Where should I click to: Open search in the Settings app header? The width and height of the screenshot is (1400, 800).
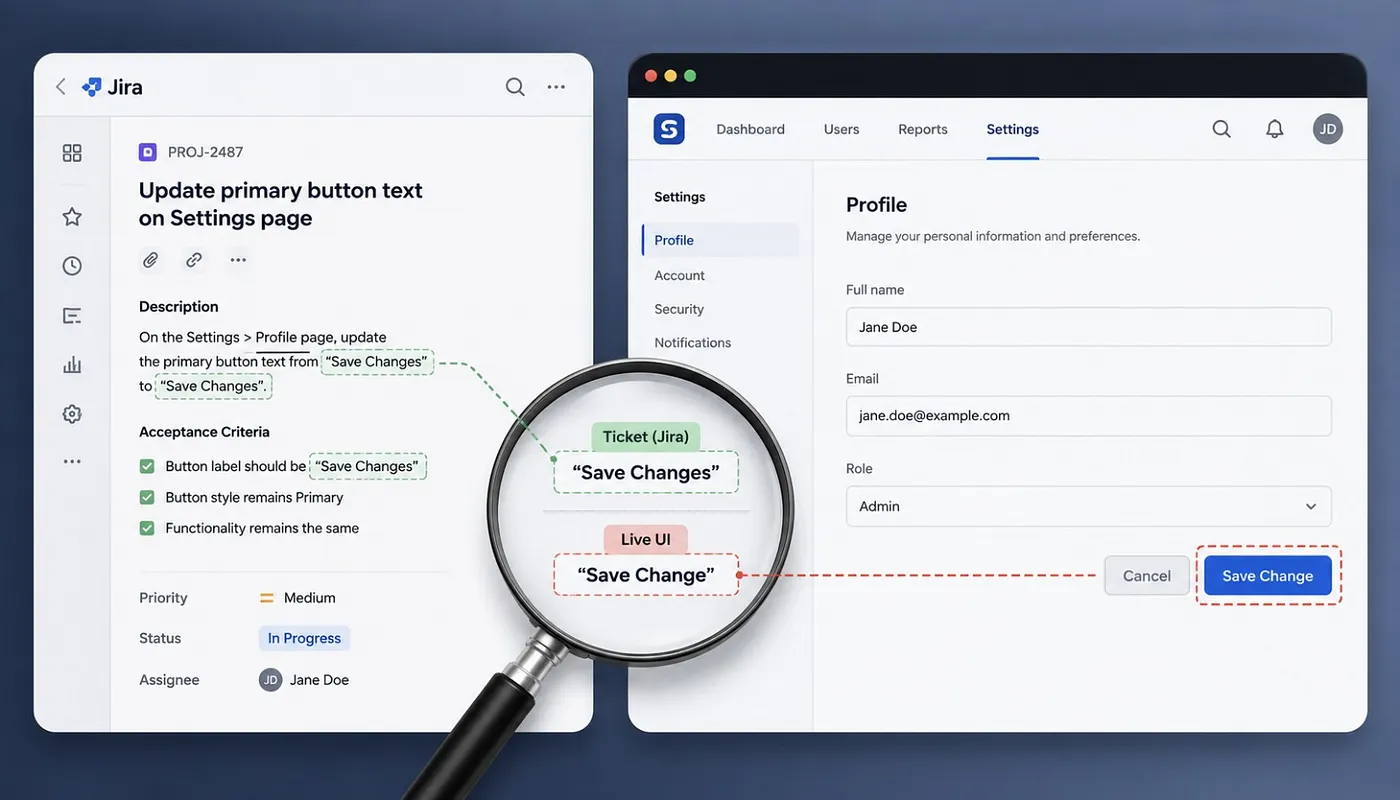tap(1222, 129)
